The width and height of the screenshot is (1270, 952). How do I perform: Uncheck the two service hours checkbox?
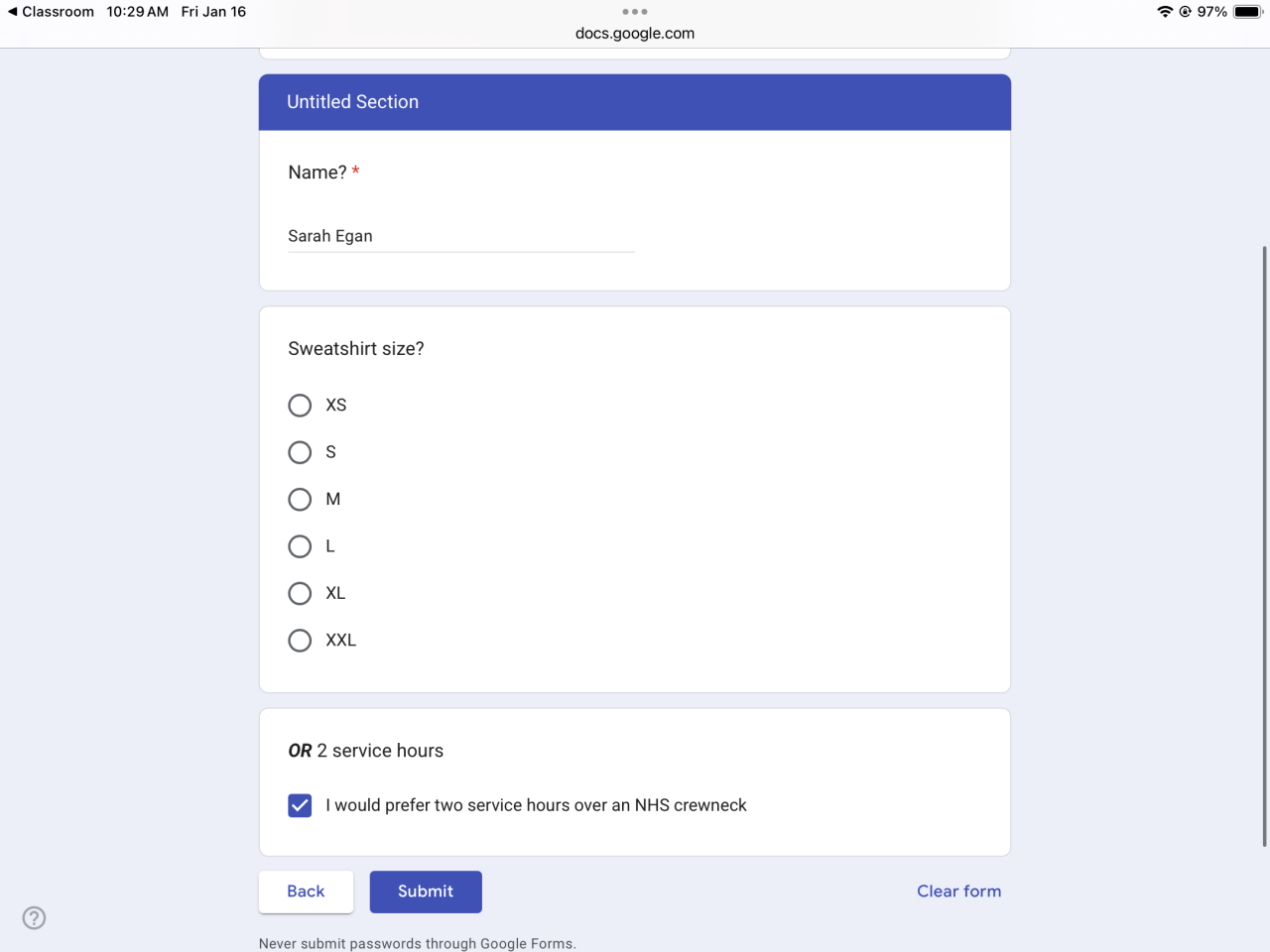[300, 805]
